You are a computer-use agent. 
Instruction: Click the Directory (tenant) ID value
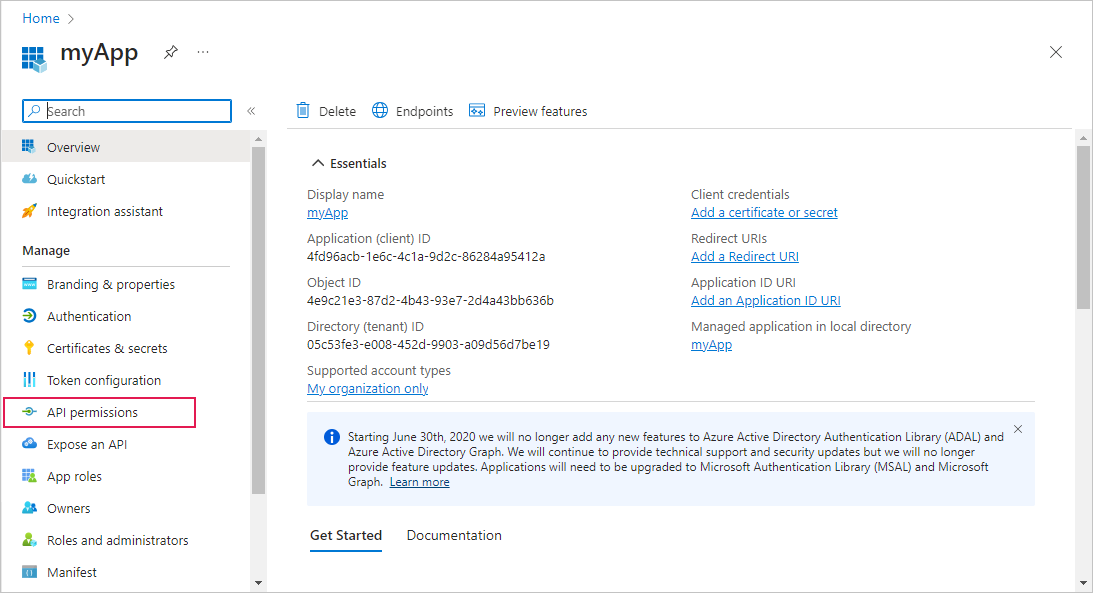pos(428,344)
